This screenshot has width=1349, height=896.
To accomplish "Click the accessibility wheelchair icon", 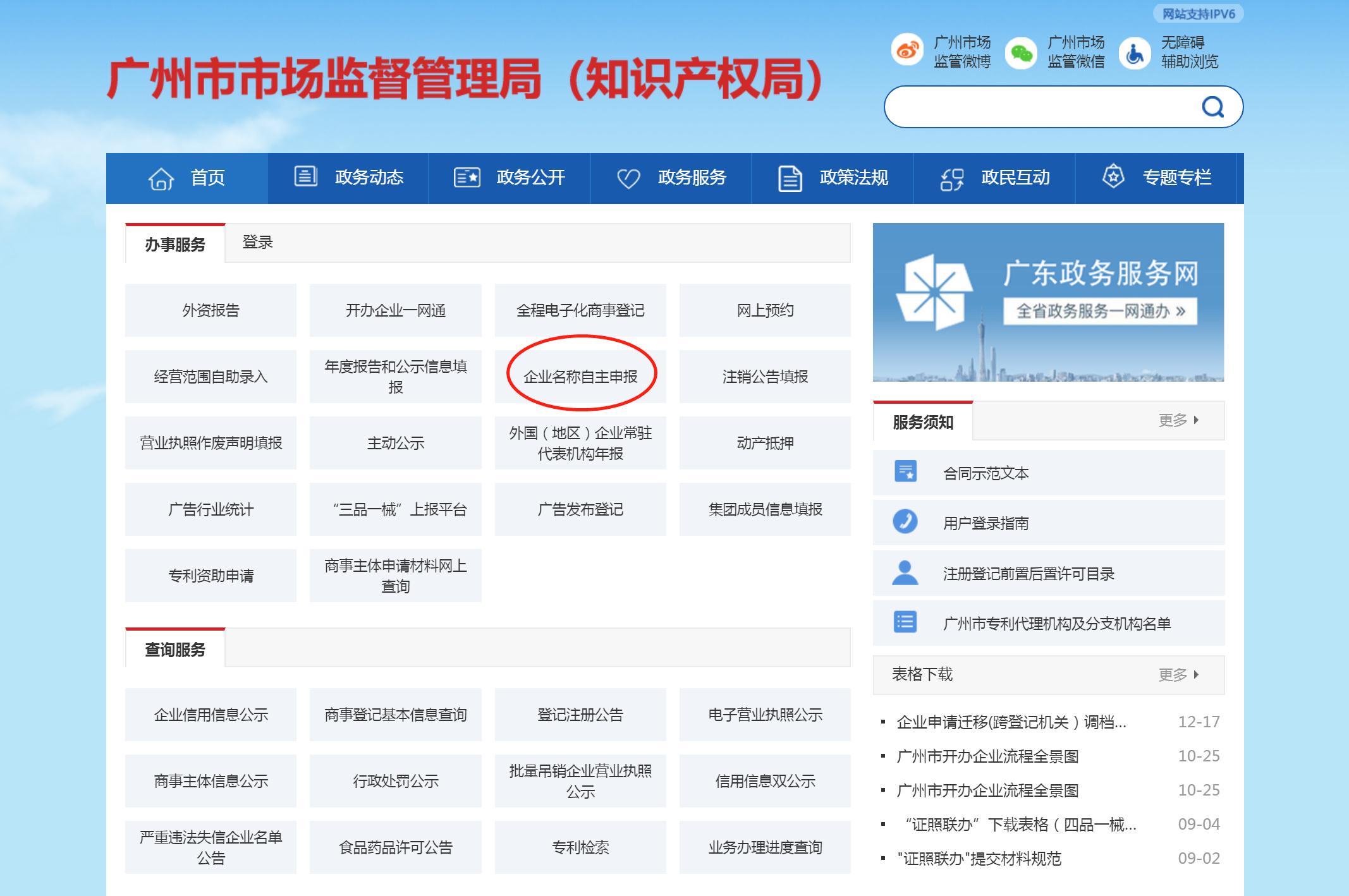I will point(1134,52).
